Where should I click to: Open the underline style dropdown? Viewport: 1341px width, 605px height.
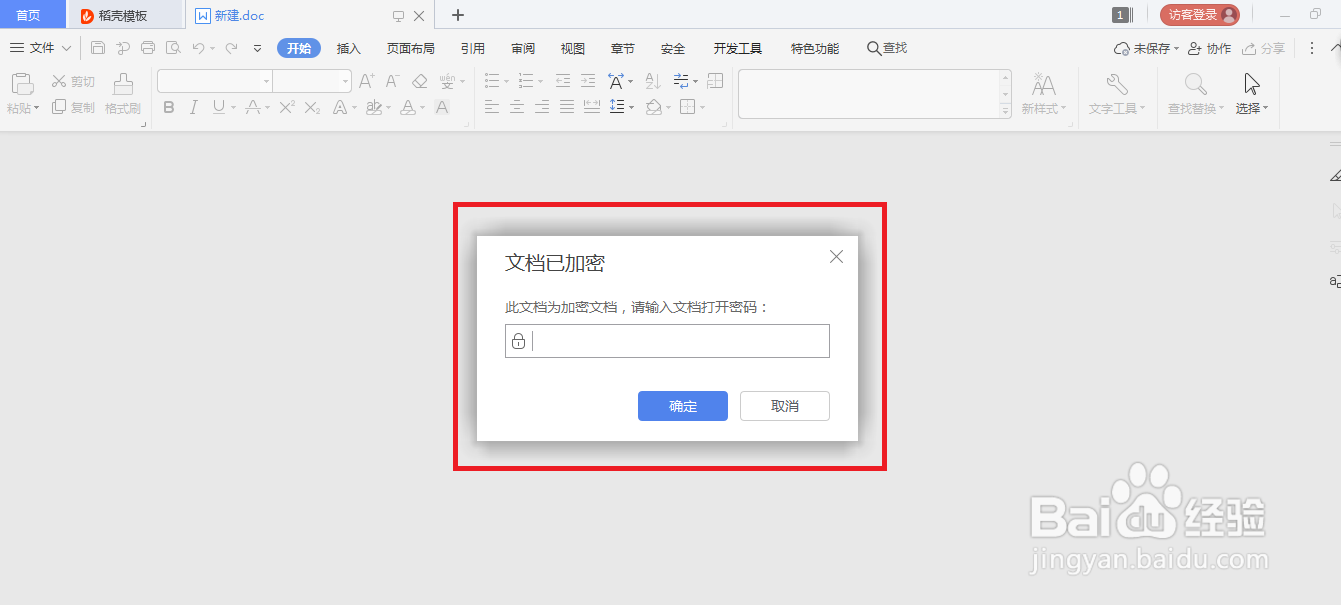[234, 107]
